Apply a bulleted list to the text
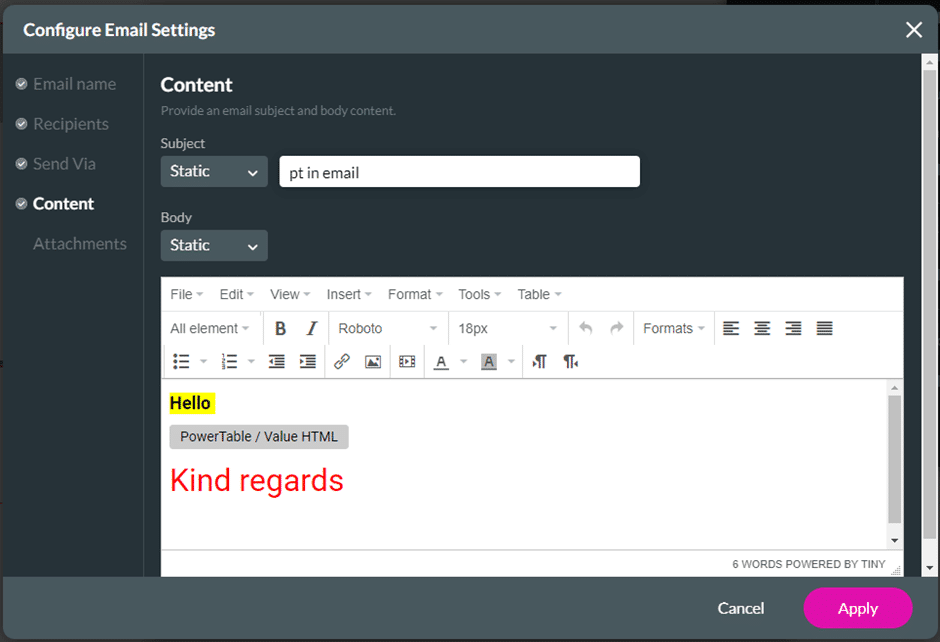 point(182,361)
